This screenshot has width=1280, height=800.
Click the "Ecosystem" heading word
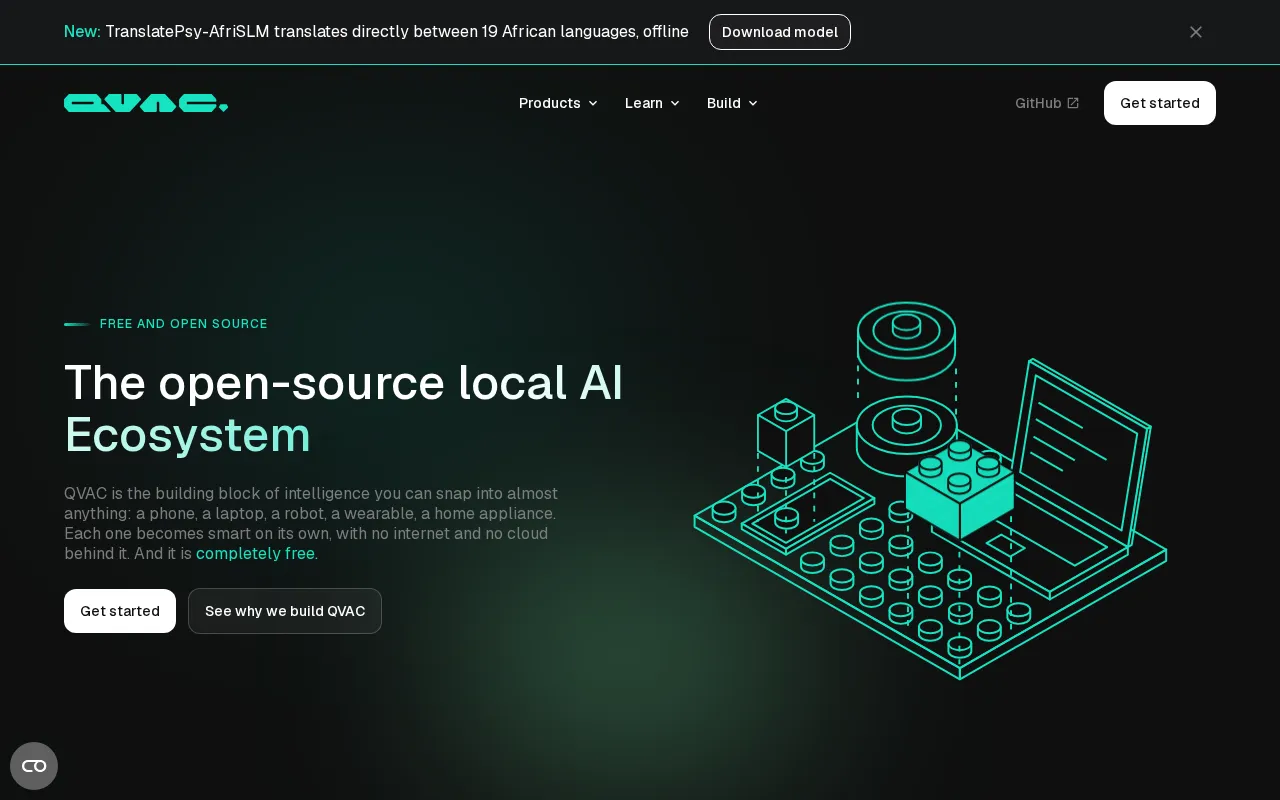pos(188,435)
